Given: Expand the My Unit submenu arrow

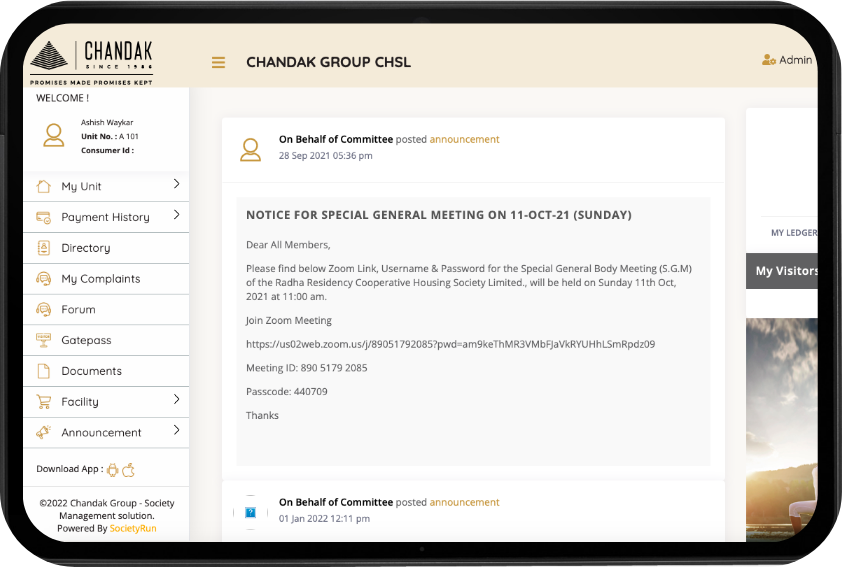Looking at the screenshot, I should (x=176, y=184).
